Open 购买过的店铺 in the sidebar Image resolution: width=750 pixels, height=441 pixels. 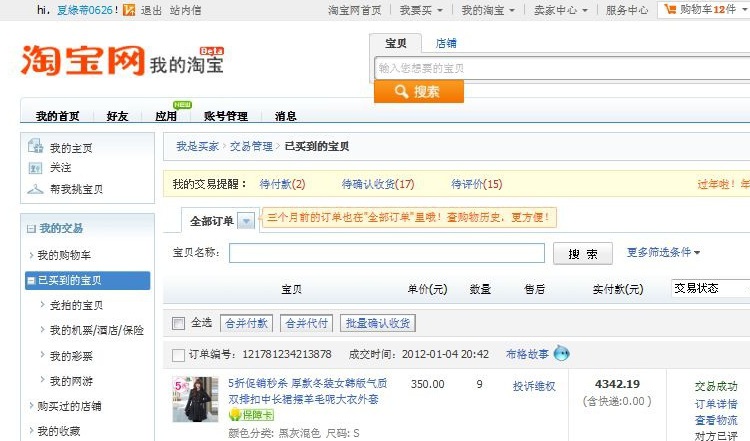click(69, 406)
